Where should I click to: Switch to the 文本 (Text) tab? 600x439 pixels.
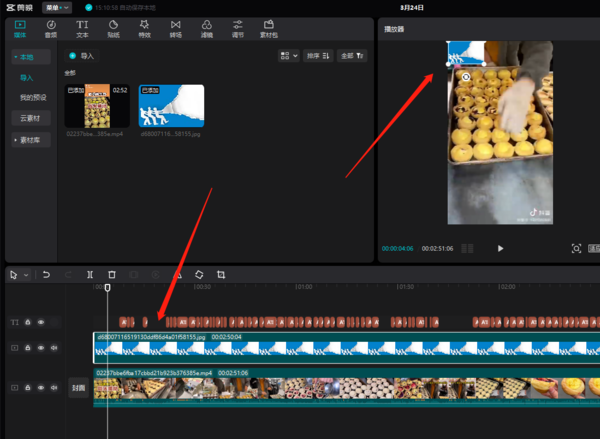(x=82, y=27)
